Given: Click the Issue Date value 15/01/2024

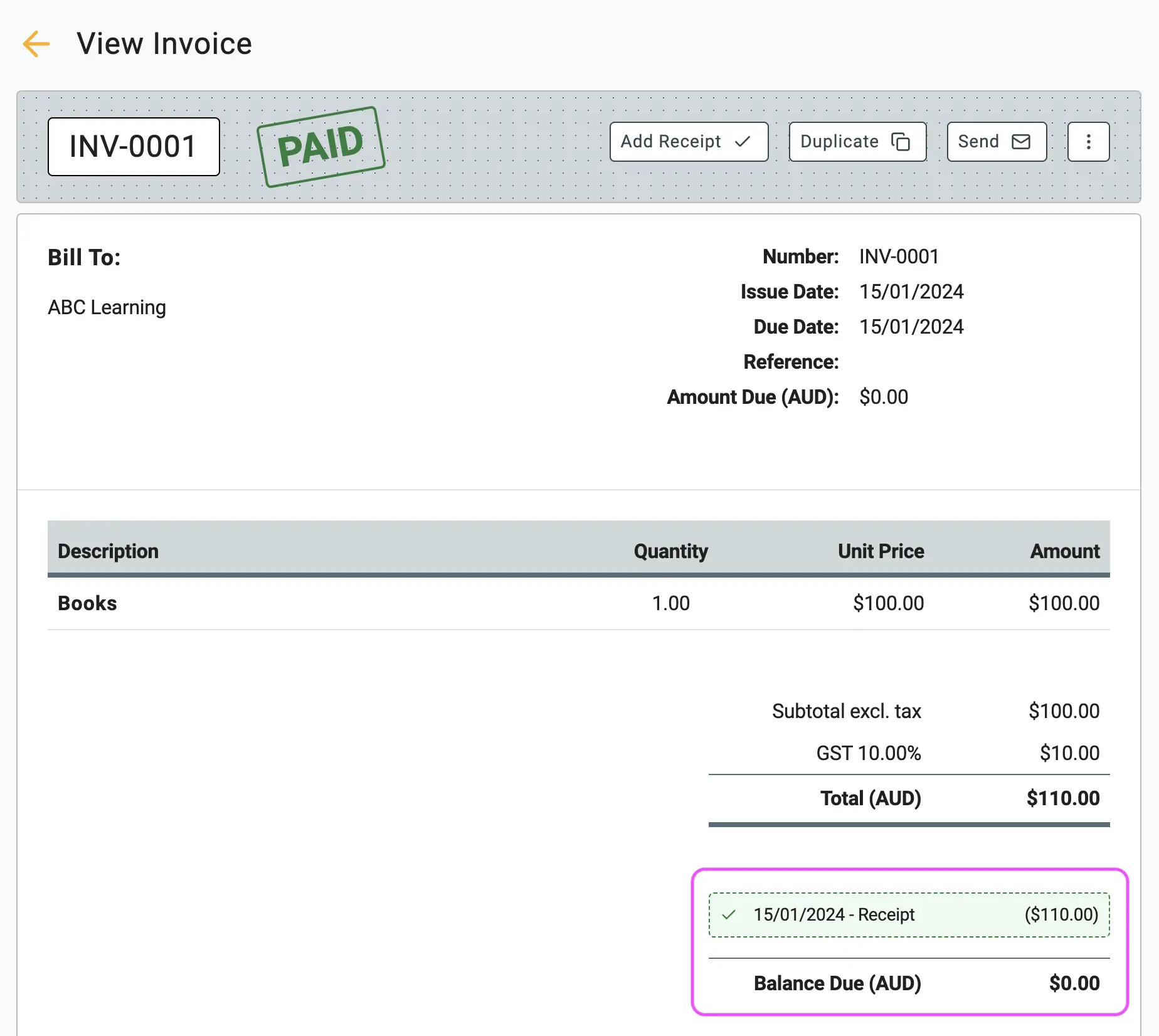Looking at the screenshot, I should (x=911, y=292).
